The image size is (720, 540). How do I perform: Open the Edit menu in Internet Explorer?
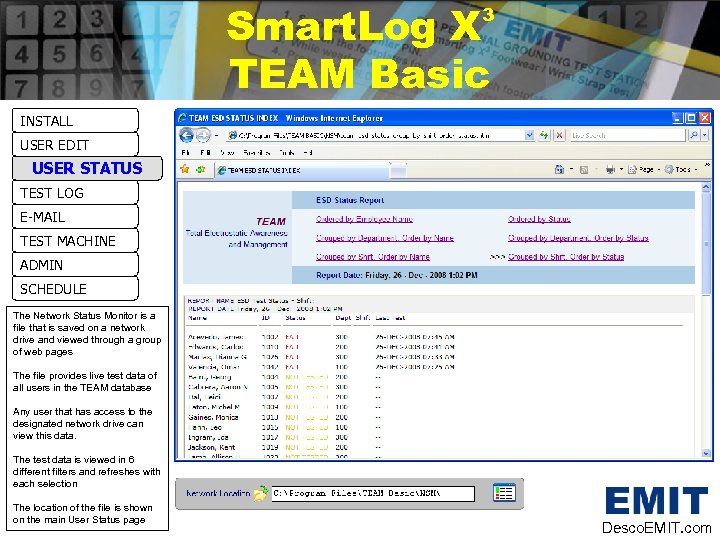(x=205, y=152)
